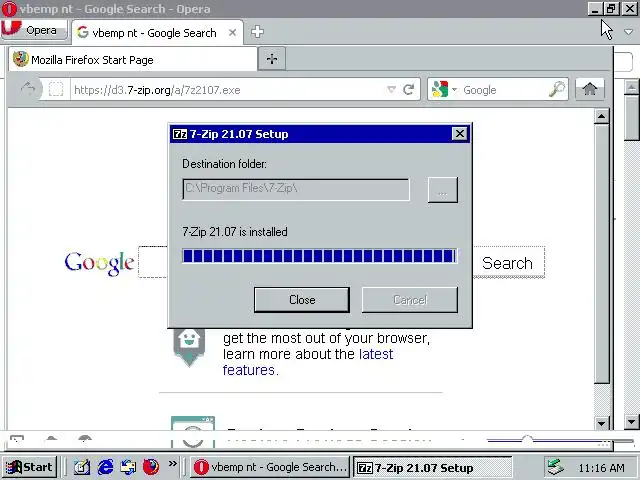Open Opera tab list dropdown arrow
This screenshot has width=640, height=480.
point(629,31)
